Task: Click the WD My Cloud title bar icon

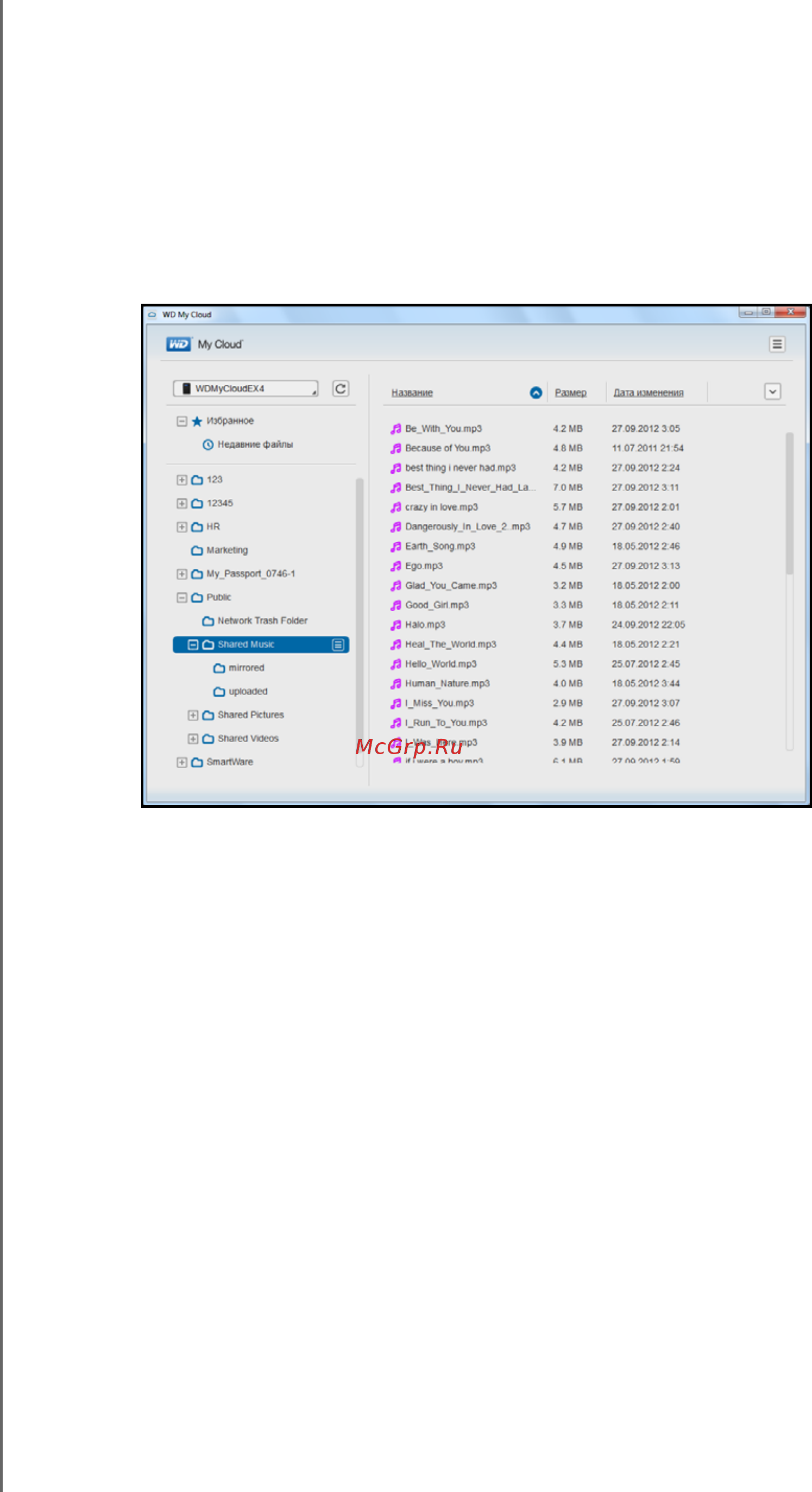Action: 152,315
